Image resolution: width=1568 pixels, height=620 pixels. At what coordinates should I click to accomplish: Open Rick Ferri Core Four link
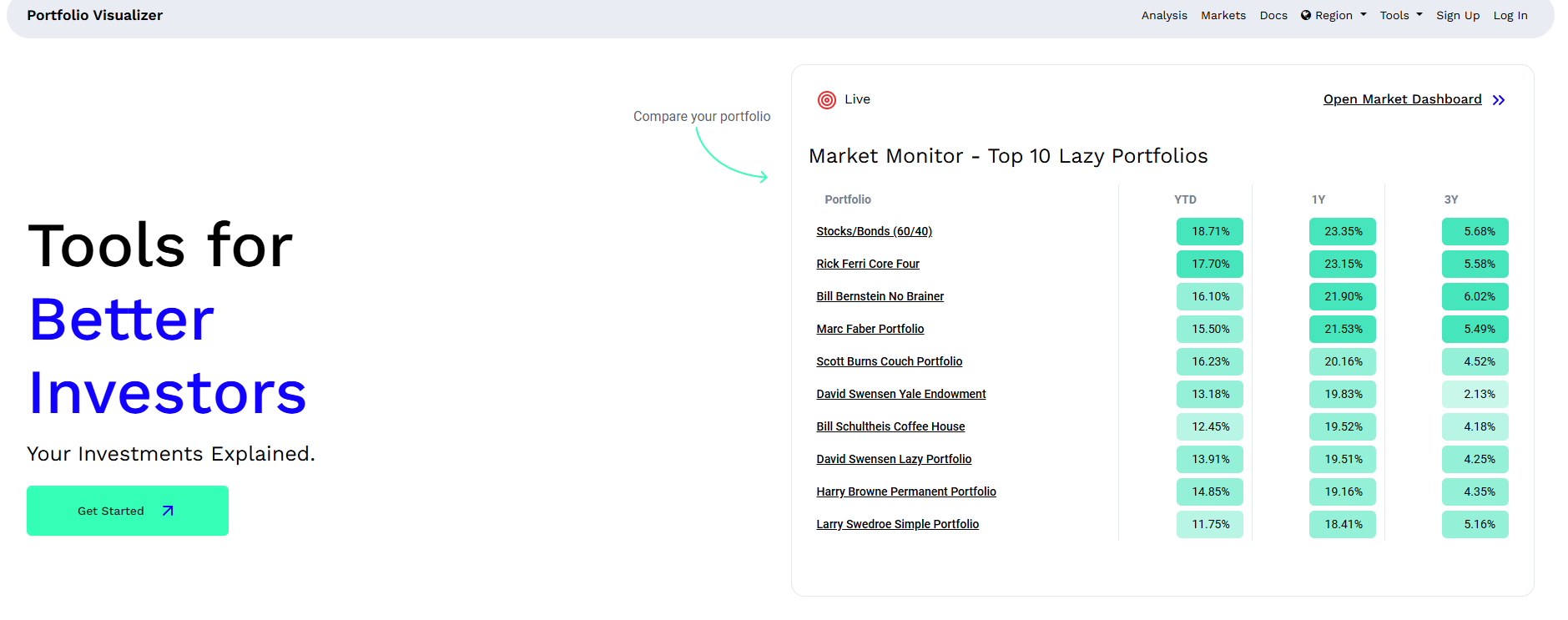coord(868,264)
